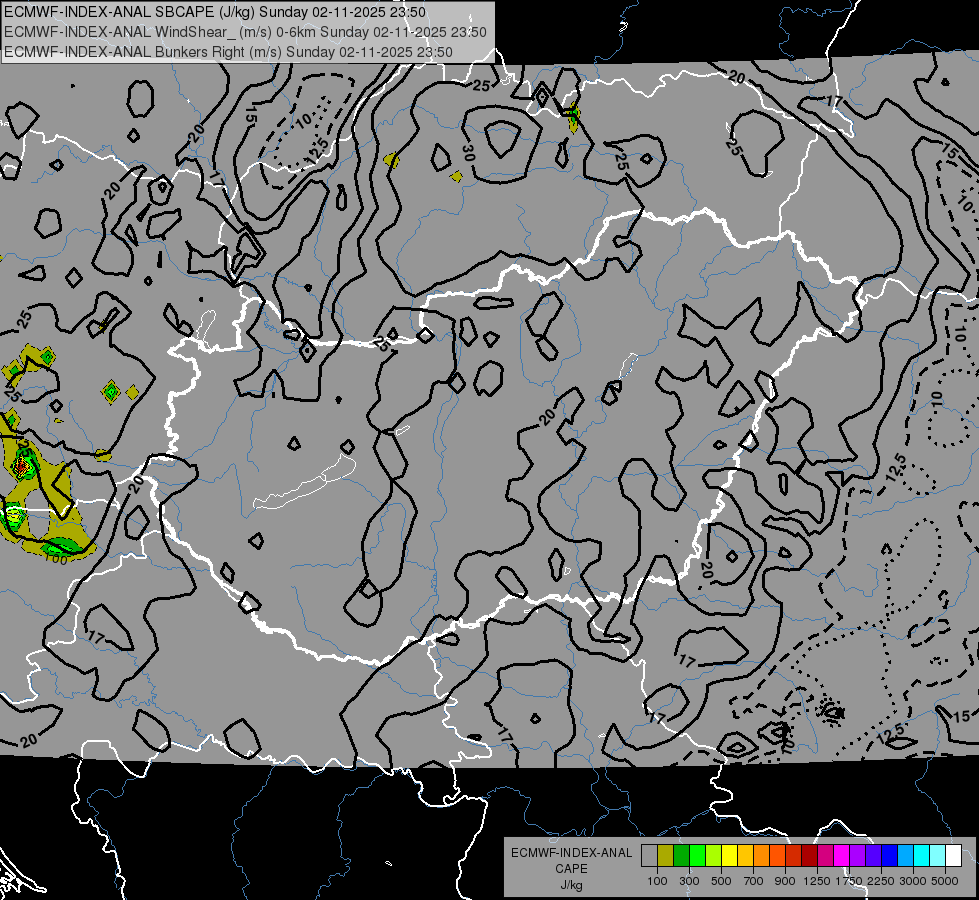Select the dark green legend swatch
This screenshot has width=979, height=900.
682,855
